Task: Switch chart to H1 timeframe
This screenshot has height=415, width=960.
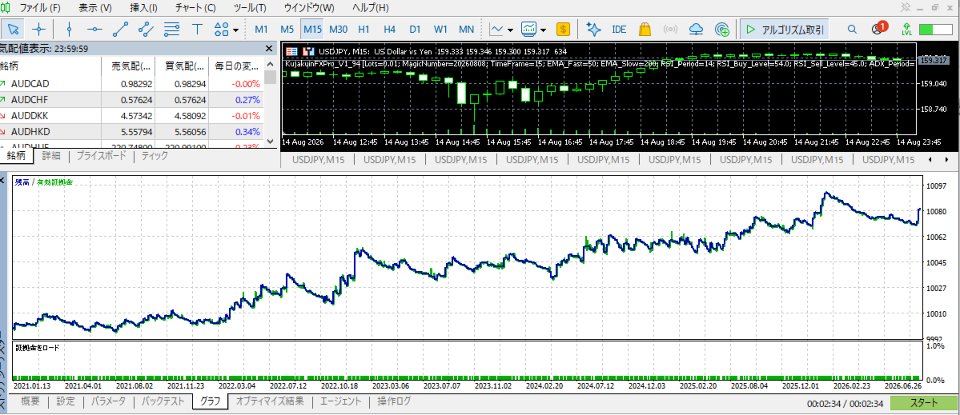Action: 364,29
